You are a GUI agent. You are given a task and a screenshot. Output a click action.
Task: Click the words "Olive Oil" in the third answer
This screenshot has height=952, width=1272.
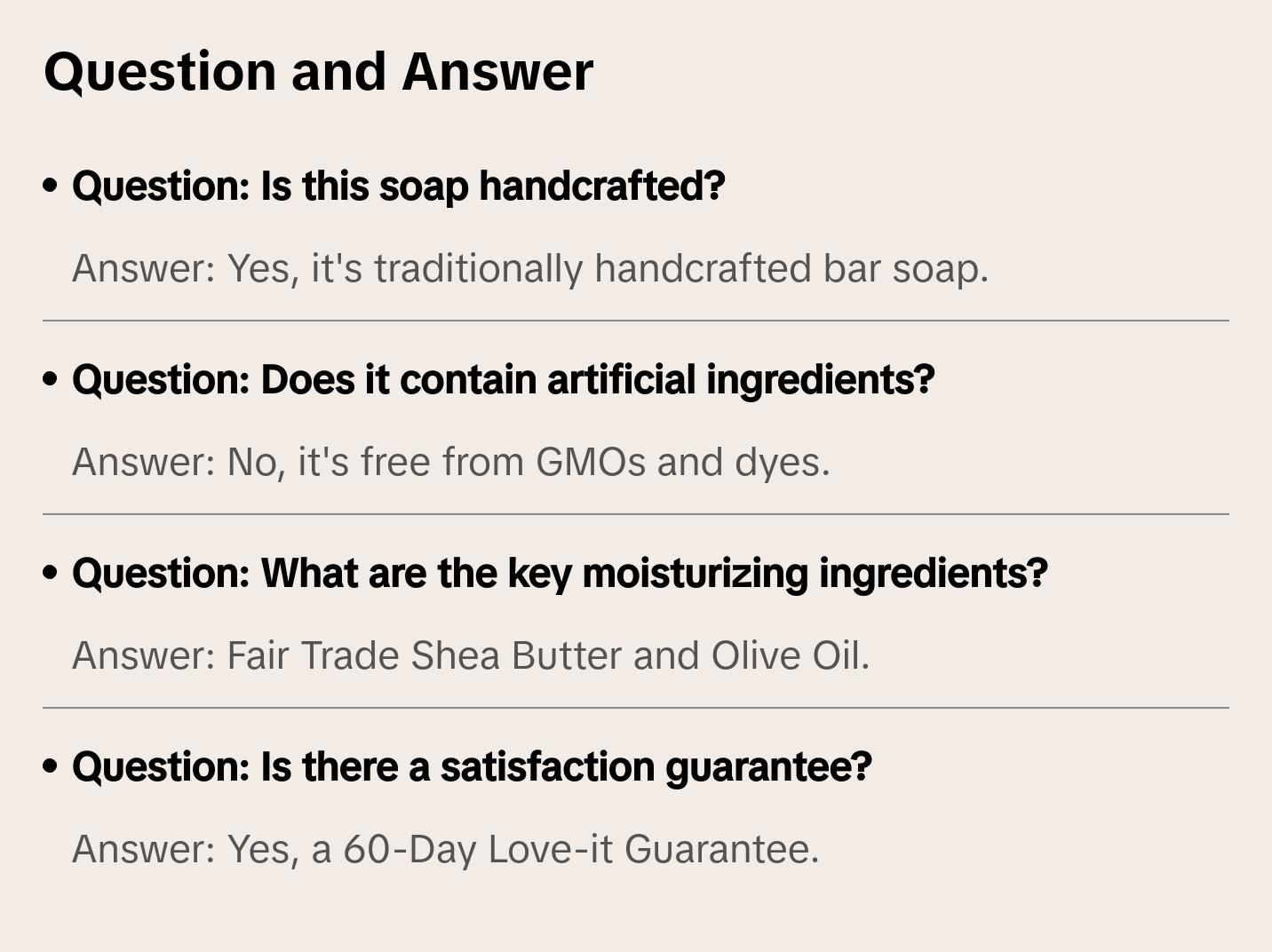(790, 655)
